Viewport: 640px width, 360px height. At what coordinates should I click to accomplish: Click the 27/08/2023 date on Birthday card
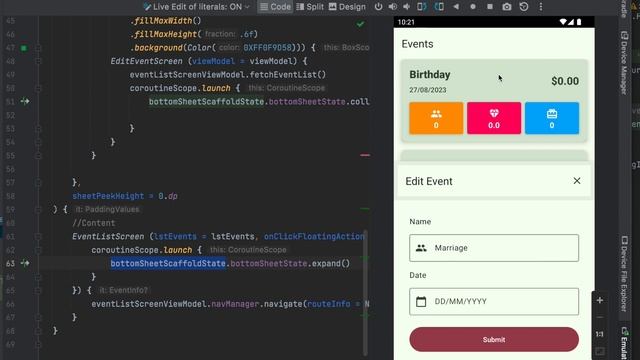click(428, 90)
